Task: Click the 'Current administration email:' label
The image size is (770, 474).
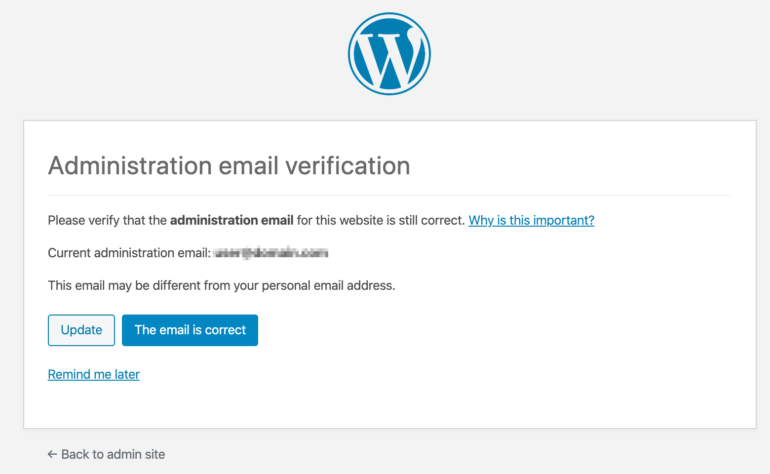Action: (129, 253)
